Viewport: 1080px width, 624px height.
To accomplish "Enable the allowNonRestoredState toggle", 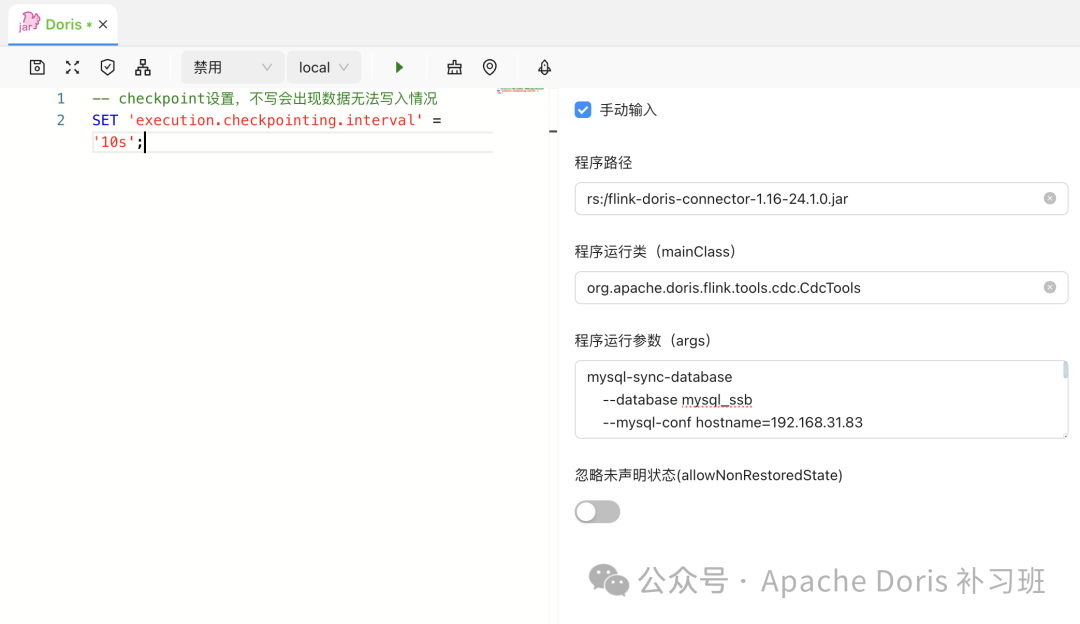I will click(x=597, y=511).
